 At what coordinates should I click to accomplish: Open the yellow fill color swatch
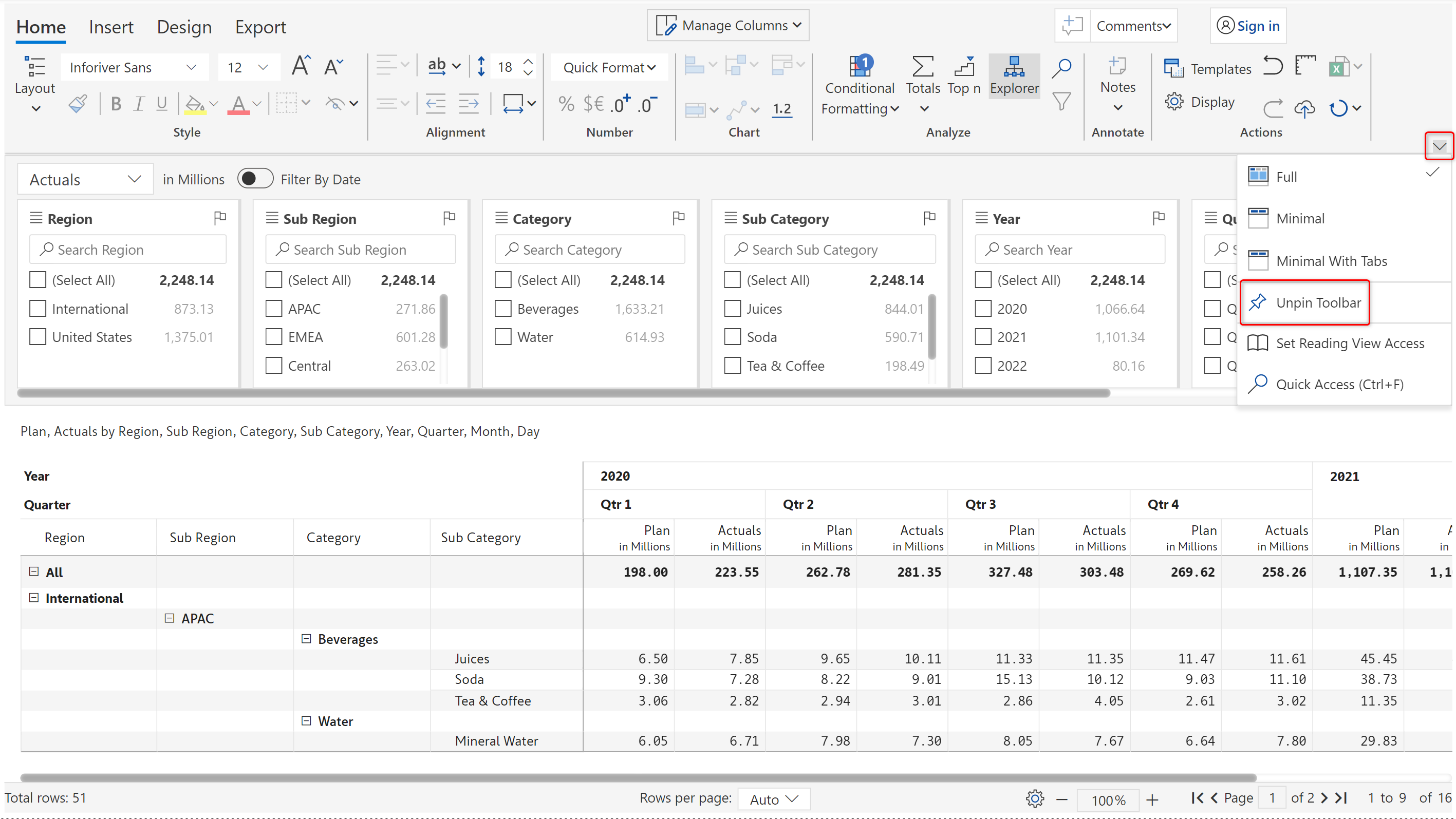point(195,104)
